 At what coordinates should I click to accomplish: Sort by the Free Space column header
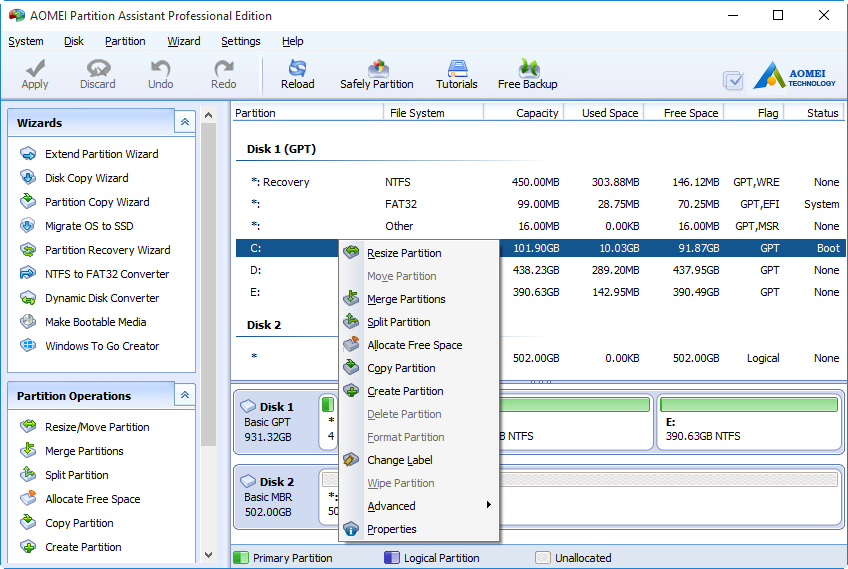click(x=684, y=113)
